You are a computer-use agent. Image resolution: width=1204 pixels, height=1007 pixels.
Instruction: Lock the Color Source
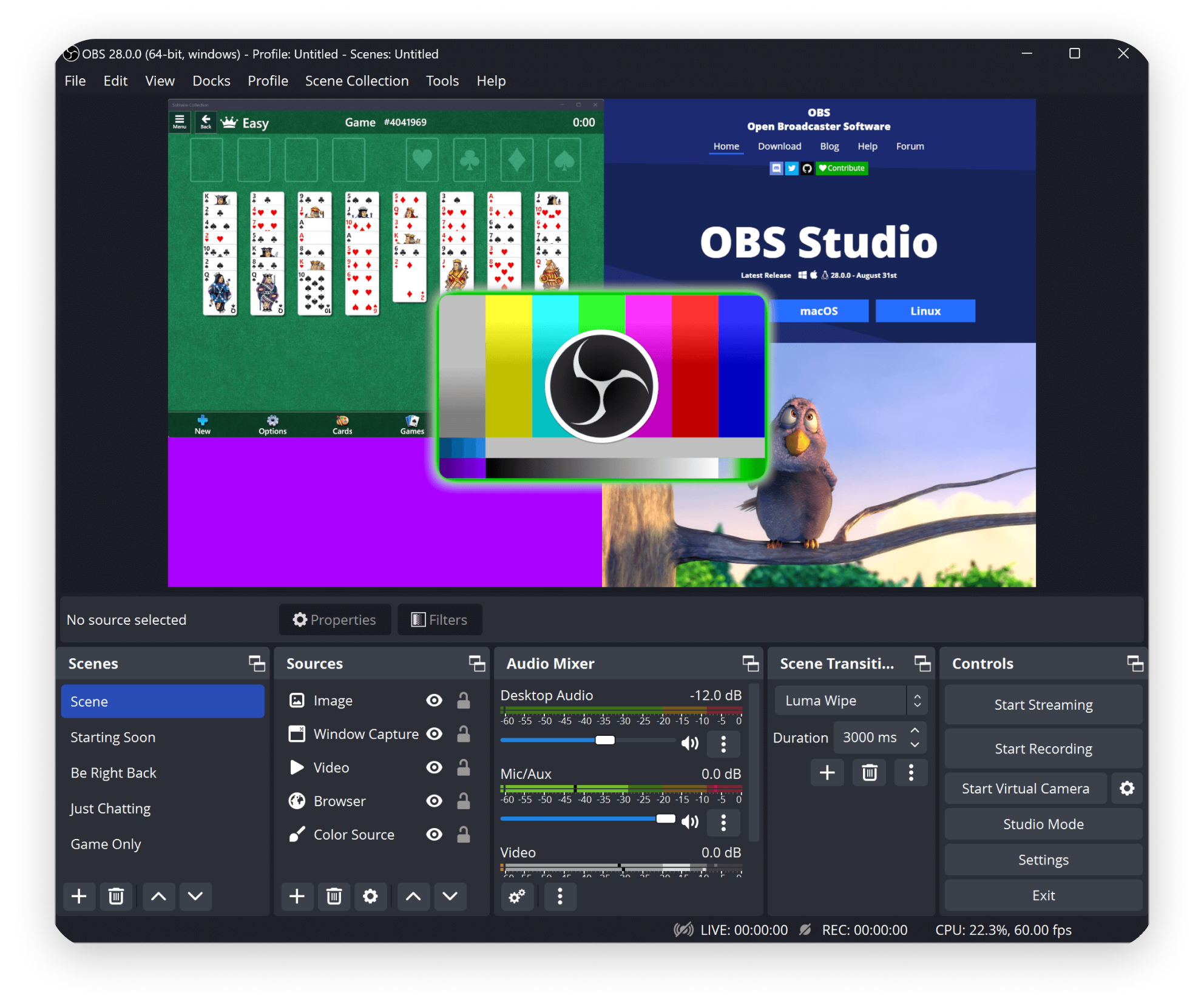(x=464, y=835)
